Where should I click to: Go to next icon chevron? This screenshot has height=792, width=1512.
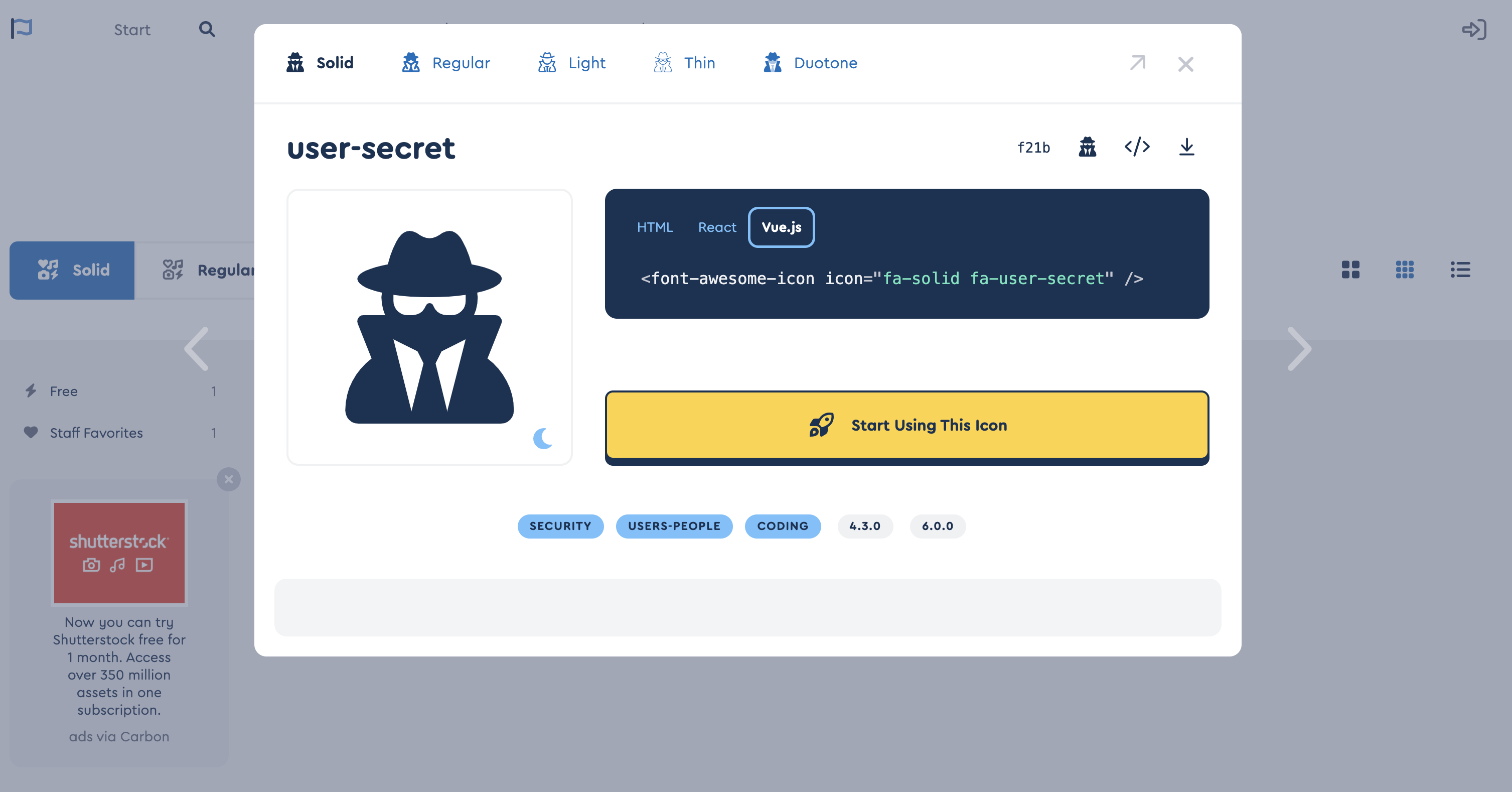(x=1299, y=349)
